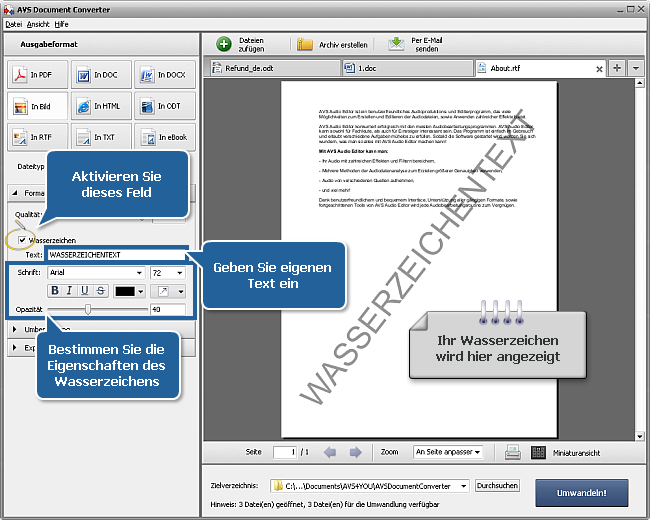Toggle bold watermark font
The height and width of the screenshot is (520, 650).
(55, 291)
